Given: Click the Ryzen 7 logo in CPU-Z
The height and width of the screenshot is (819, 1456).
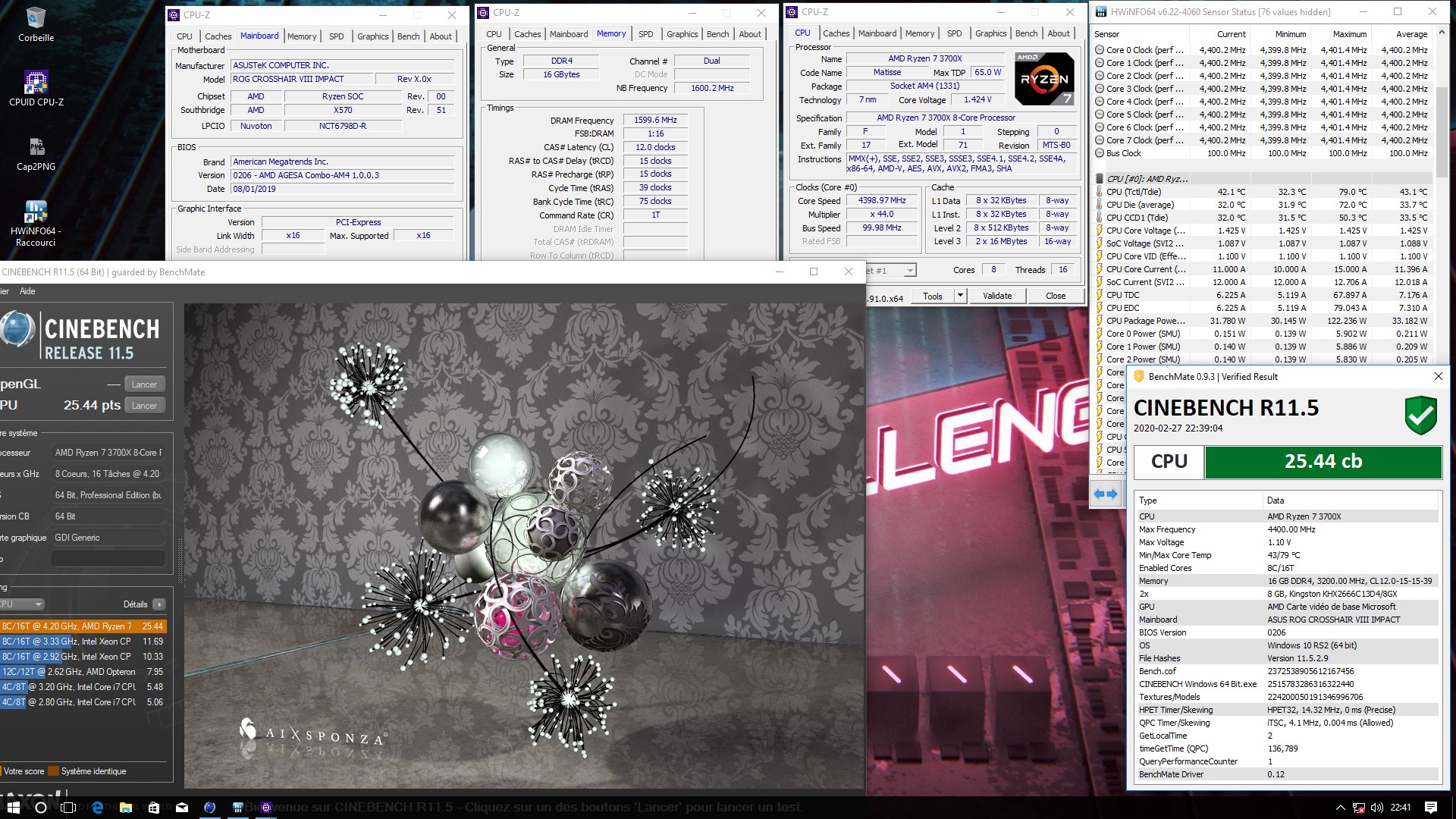Looking at the screenshot, I should pos(1043,79).
